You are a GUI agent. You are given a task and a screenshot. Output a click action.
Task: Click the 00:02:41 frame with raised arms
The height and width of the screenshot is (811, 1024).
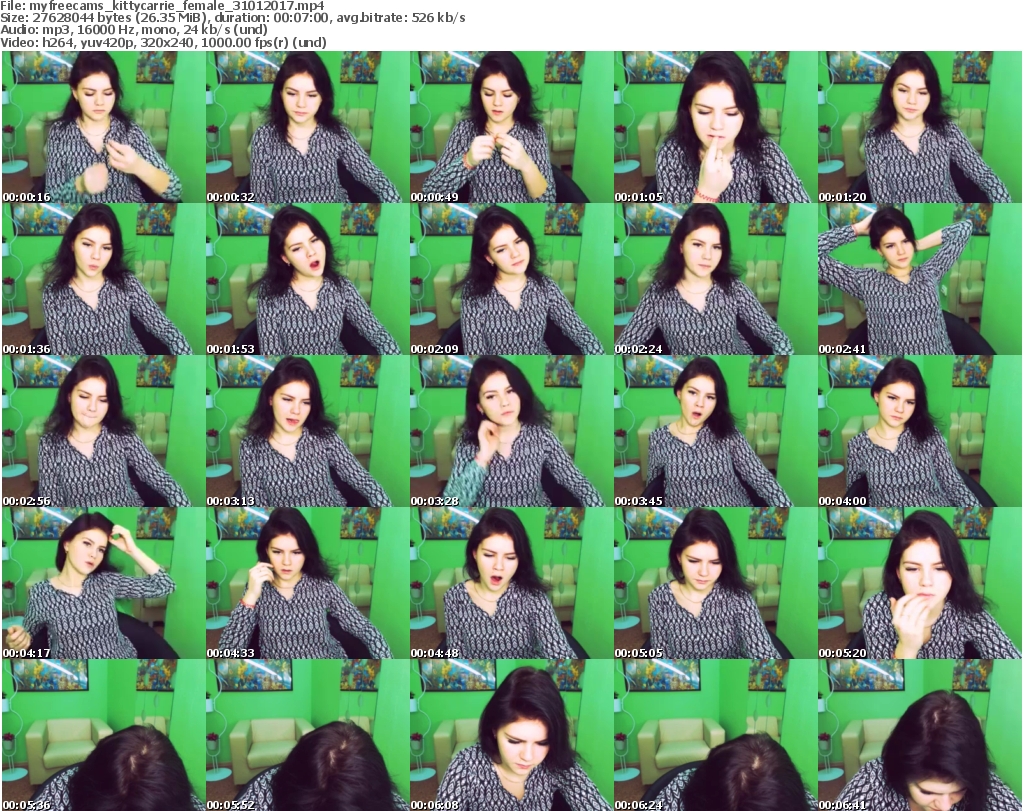coord(919,279)
